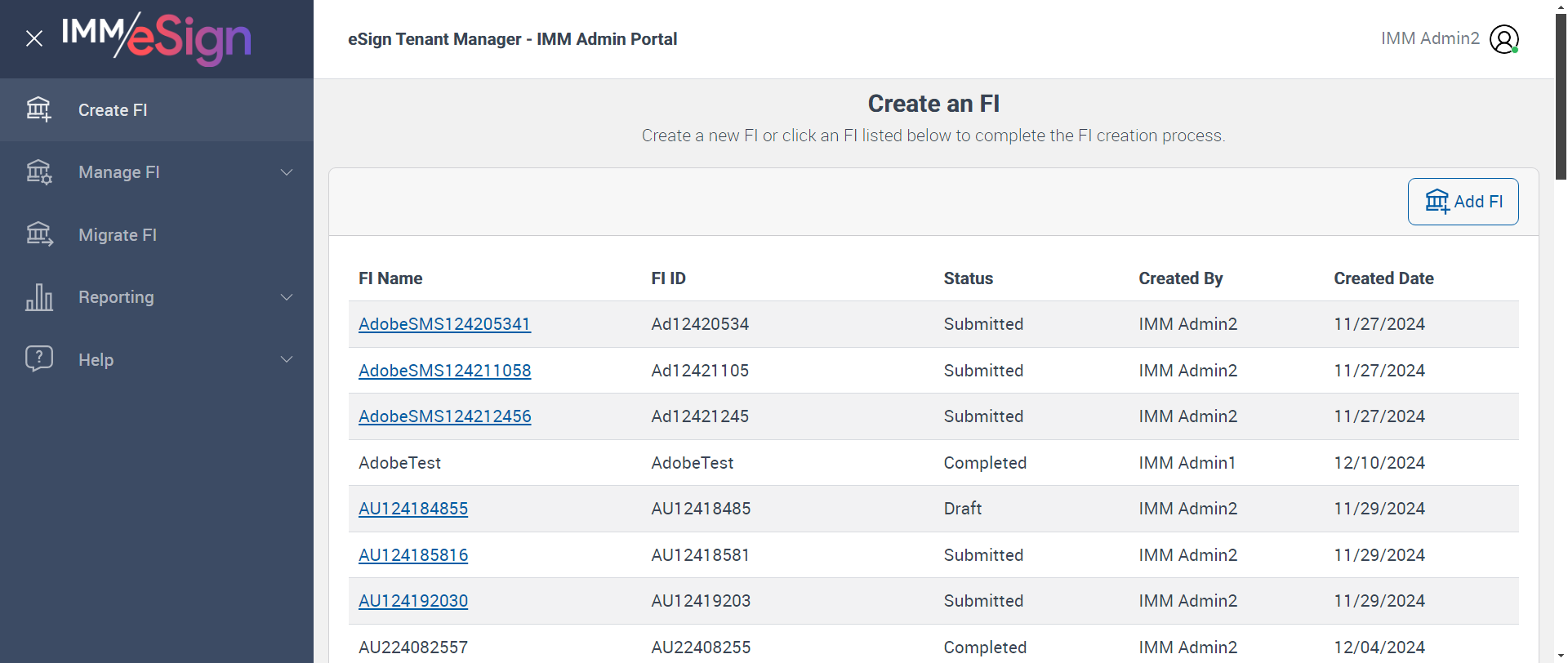1568x663 pixels.
Task: Expand the Help submenu chevron
Action: pos(287,359)
